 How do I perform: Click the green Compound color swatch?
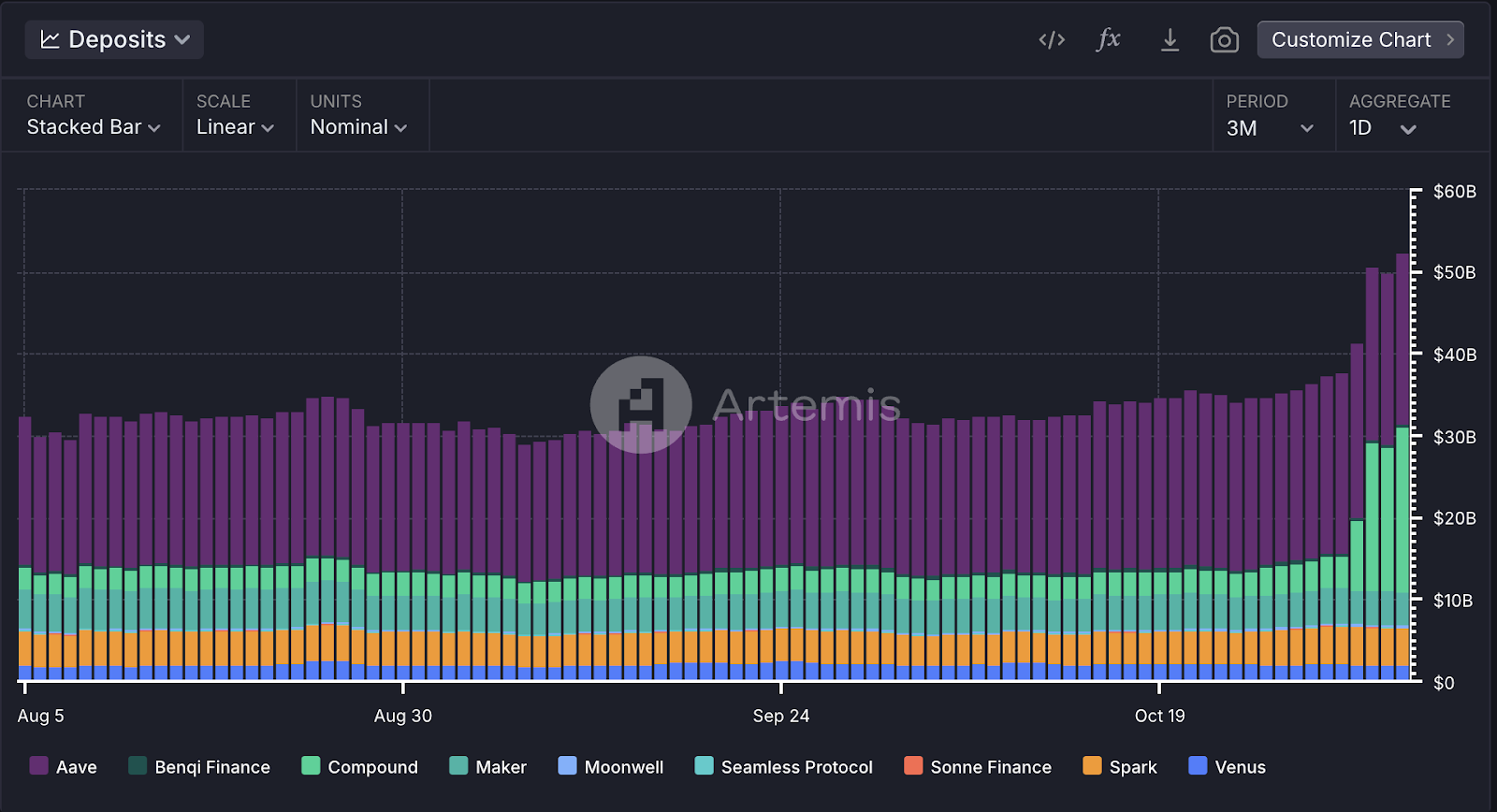[x=311, y=765]
